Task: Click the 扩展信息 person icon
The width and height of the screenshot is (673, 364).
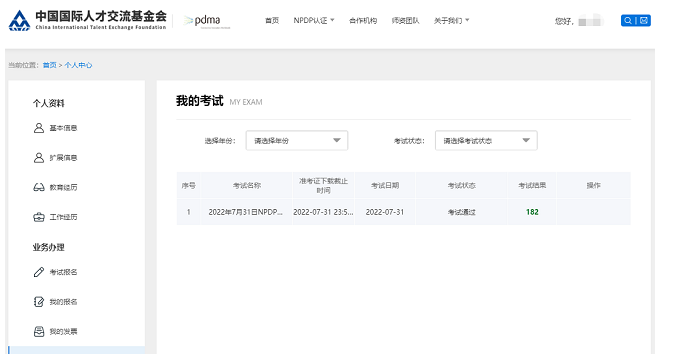Action: coord(39,158)
